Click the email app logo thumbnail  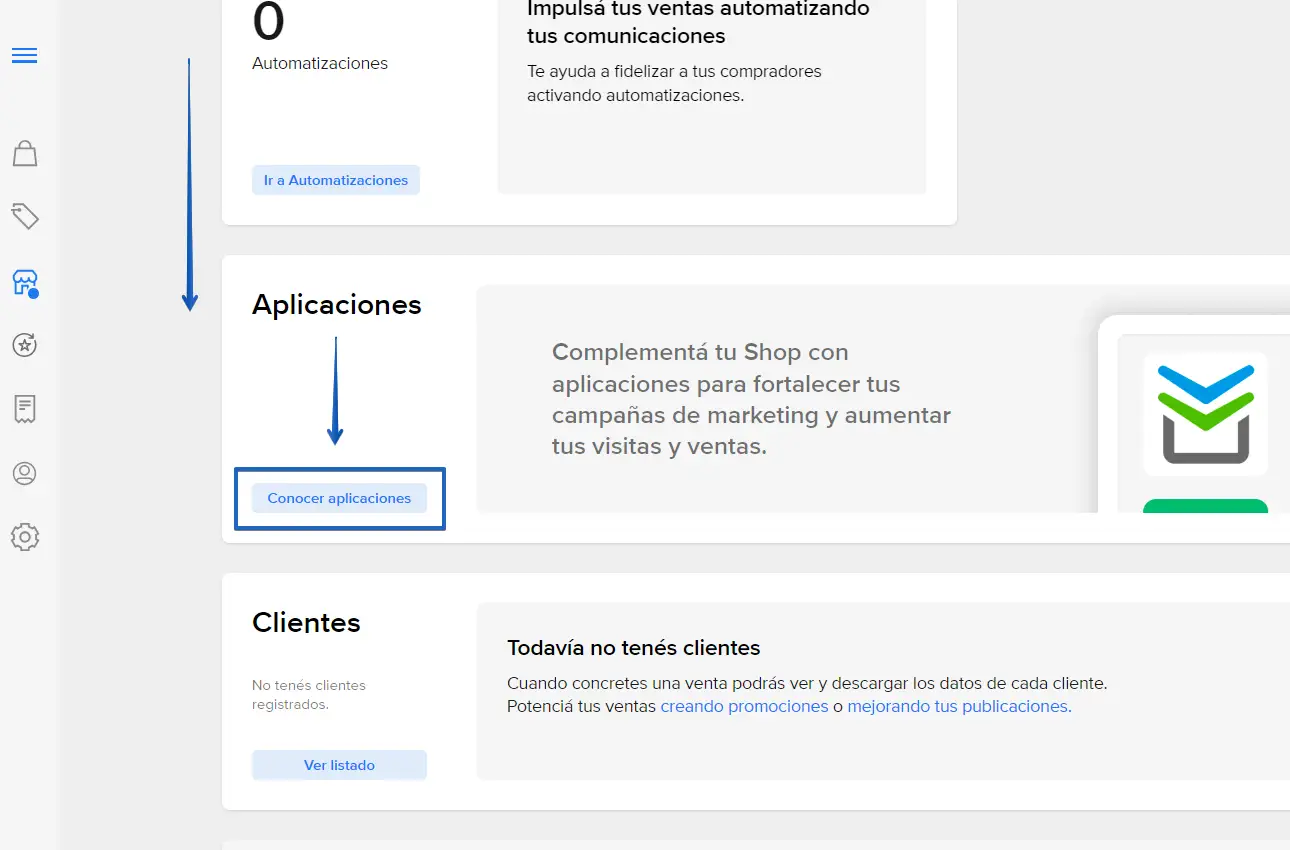pyautogui.click(x=1206, y=414)
